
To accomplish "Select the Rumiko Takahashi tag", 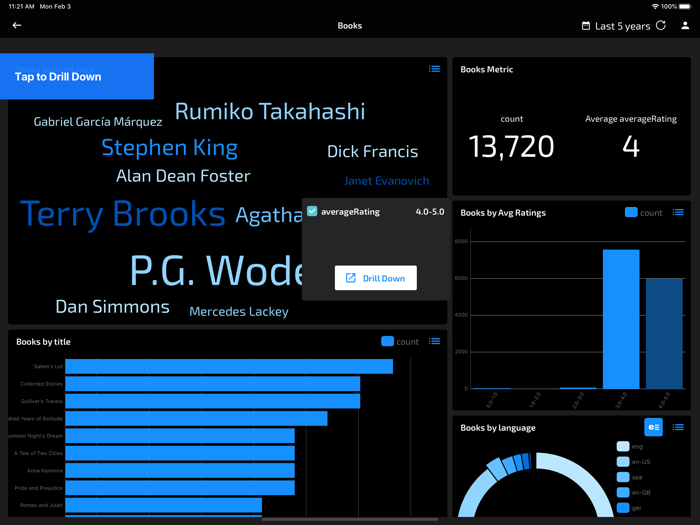I will 270,111.
